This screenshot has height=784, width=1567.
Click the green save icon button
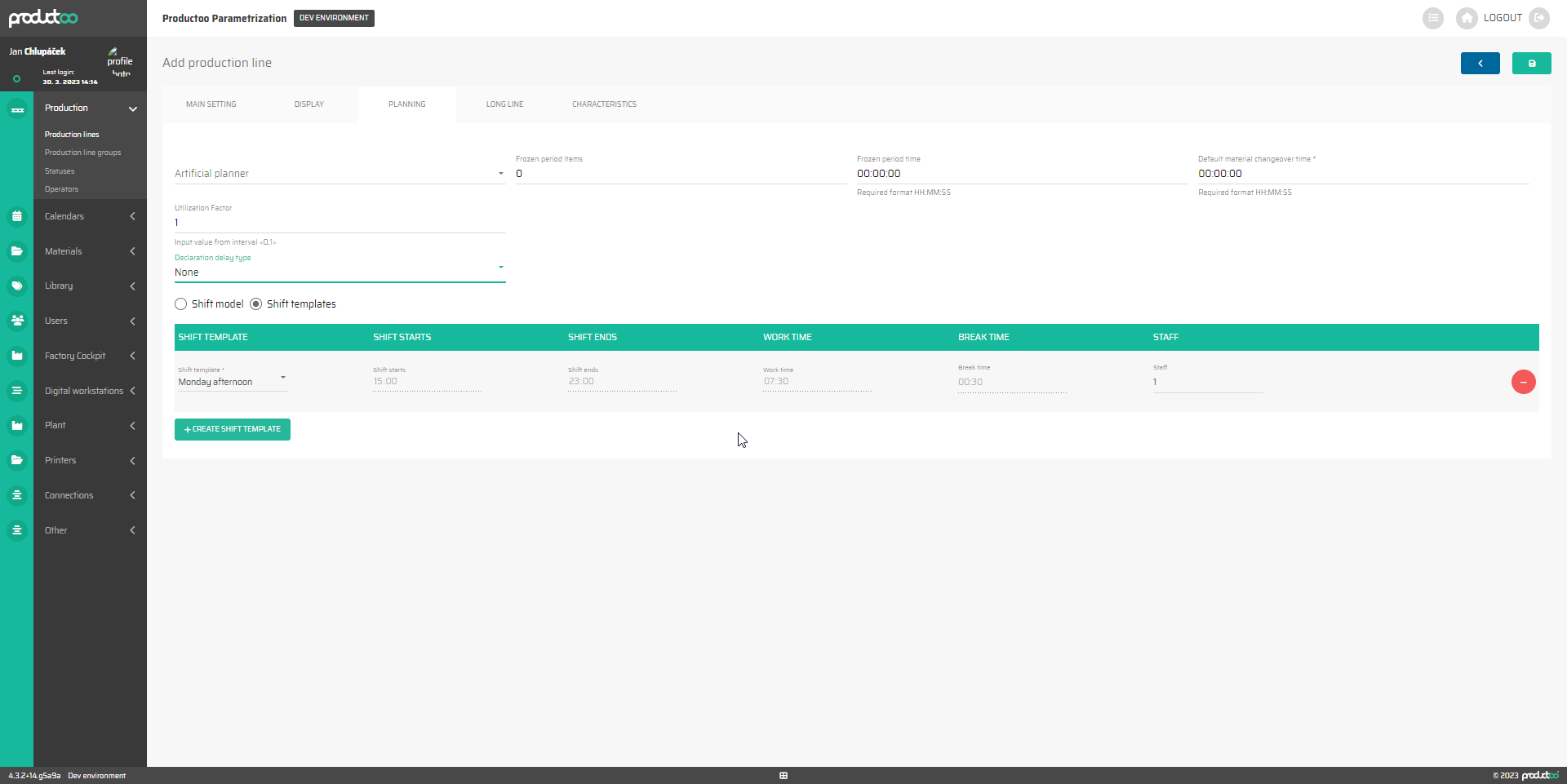pyautogui.click(x=1531, y=64)
